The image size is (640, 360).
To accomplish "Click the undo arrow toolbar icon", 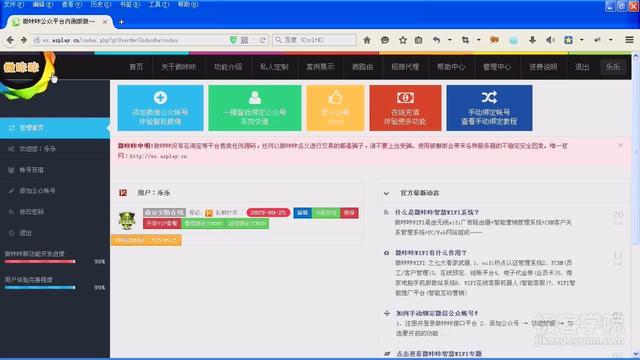I will [x=436, y=40].
